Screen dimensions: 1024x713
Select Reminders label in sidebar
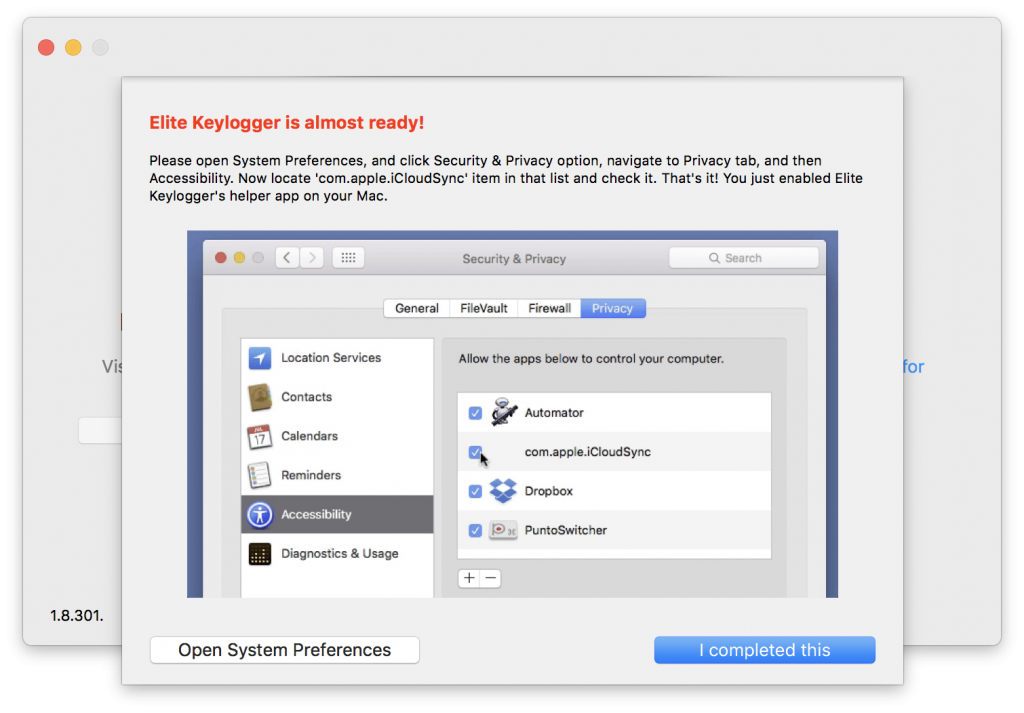pos(311,475)
